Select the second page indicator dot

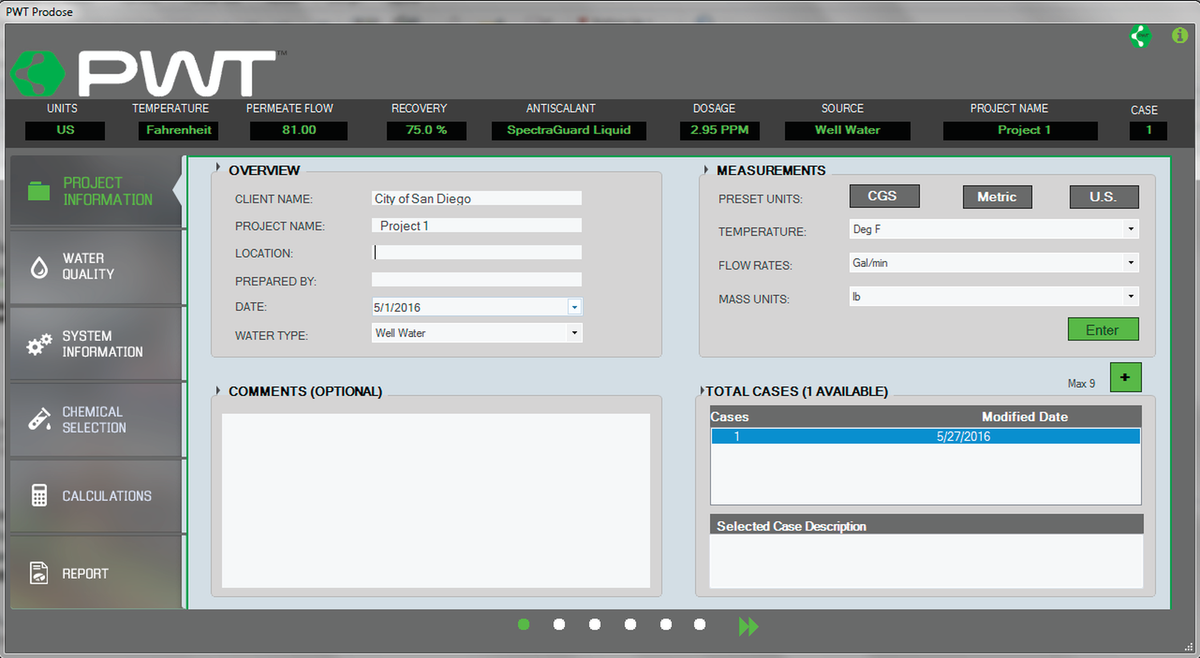tap(559, 624)
